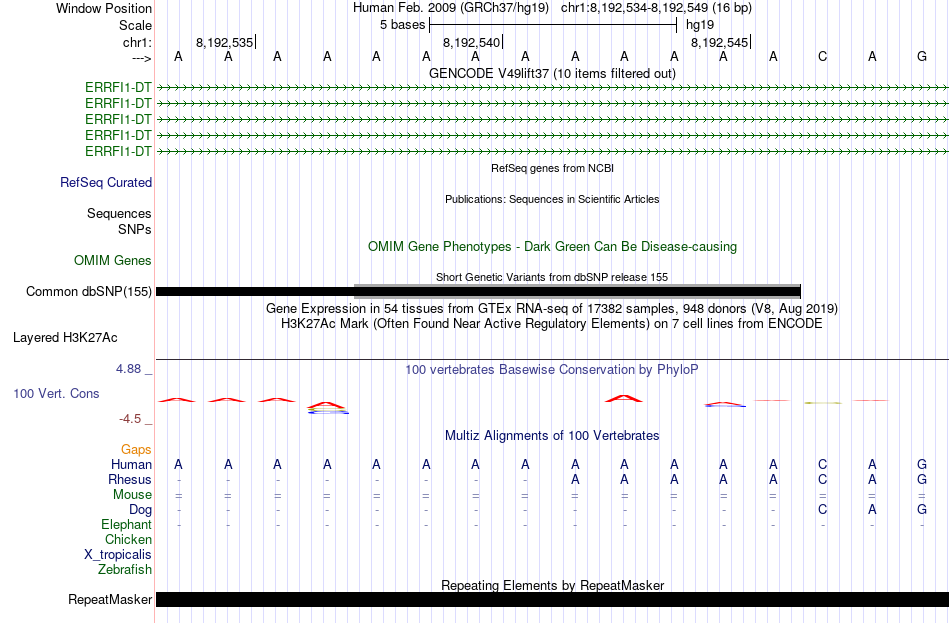Click the Human Feb. 2009 (GRCh37/hg19) title
The height and width of the screenshot is (623, 950).
click(x=451, y=8)
